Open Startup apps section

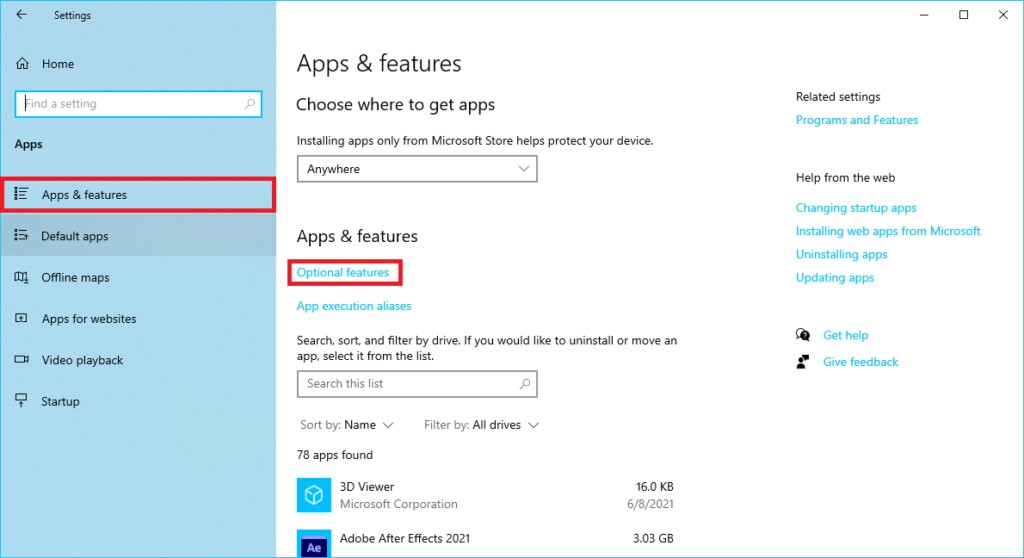(138, 401)
